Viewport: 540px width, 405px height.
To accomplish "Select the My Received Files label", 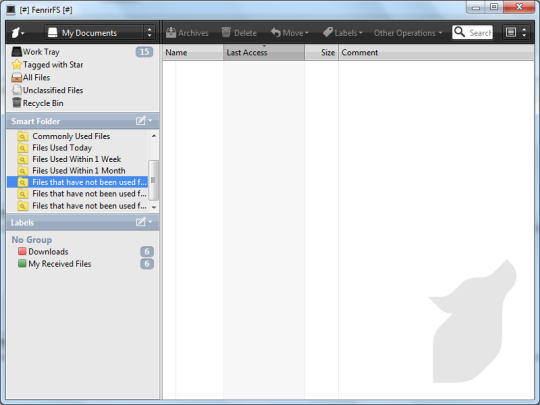I will click(x=82, y=263).
